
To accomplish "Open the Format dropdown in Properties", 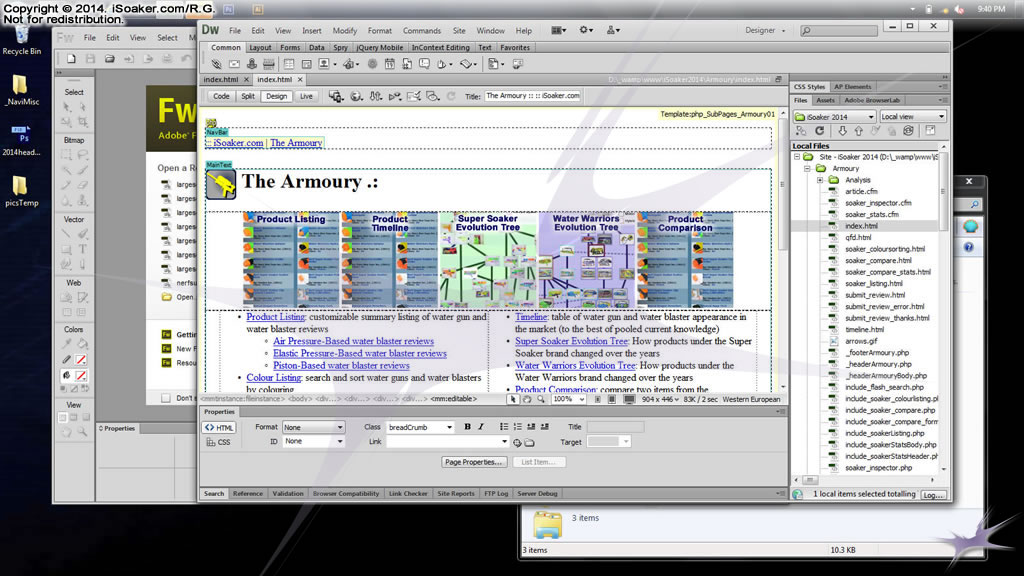I will coord(313,427).
